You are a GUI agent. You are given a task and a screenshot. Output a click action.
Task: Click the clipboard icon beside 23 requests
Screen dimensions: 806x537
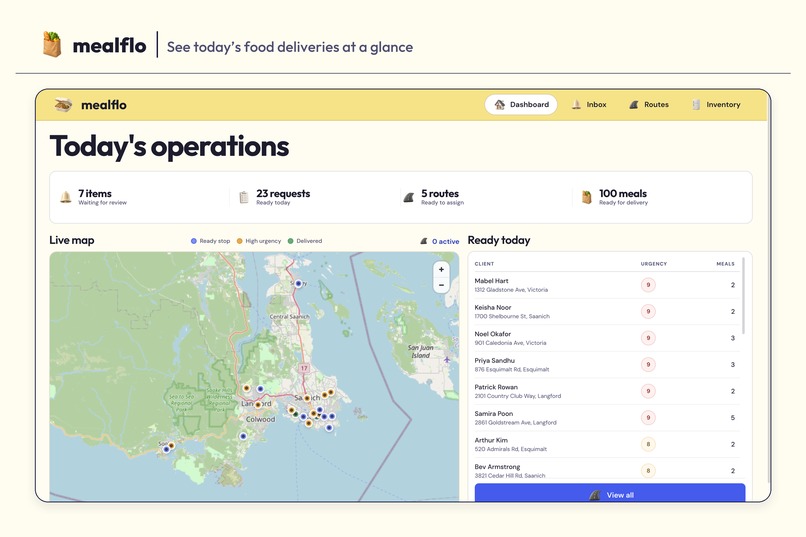click(x=244, y=197)
